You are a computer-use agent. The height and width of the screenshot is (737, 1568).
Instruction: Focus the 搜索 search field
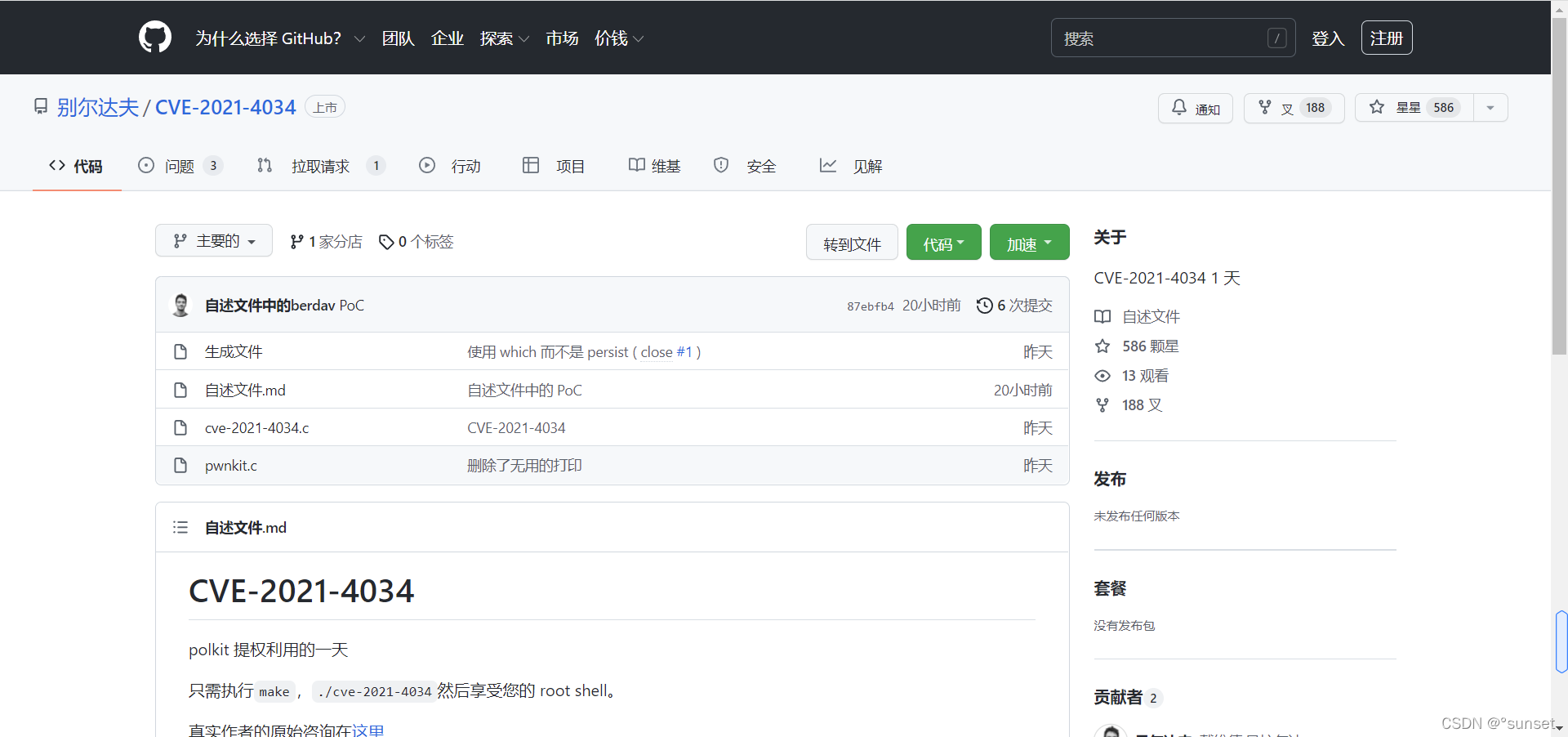click(1173, 38)
